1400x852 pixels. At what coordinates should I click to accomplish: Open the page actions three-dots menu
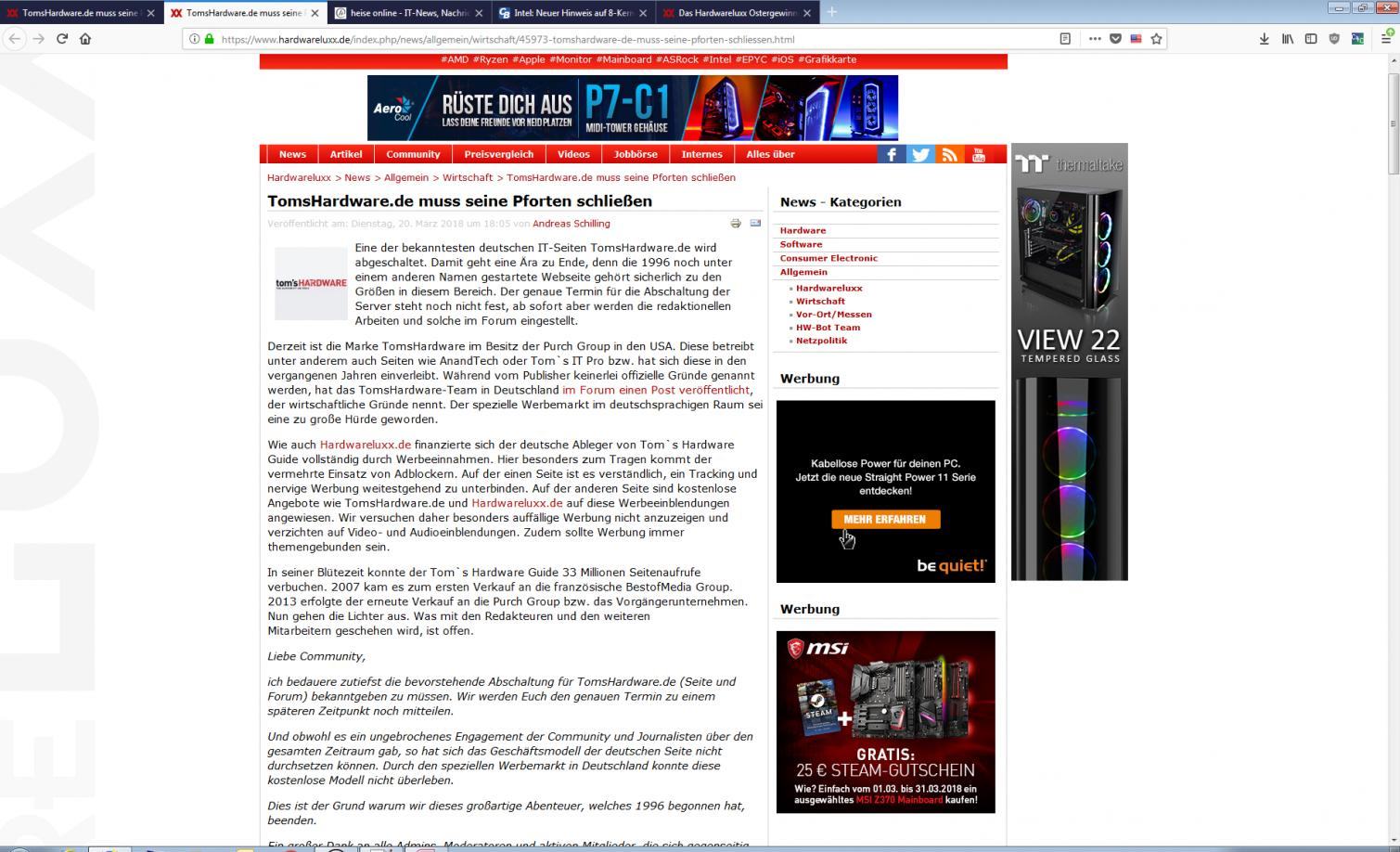click(1095, 39)
